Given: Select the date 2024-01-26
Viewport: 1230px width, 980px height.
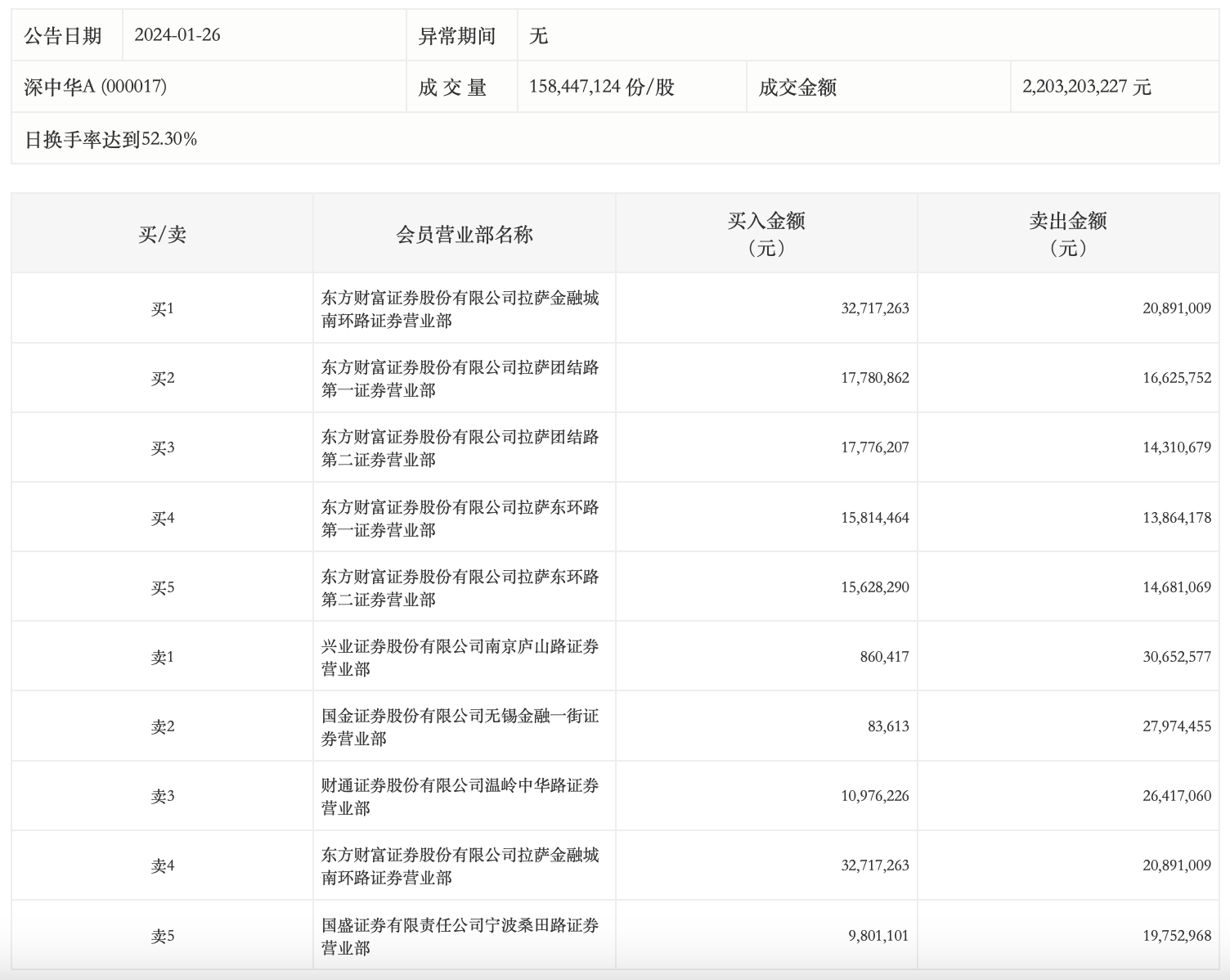Looking at the screenshot, I should point(177,35).
